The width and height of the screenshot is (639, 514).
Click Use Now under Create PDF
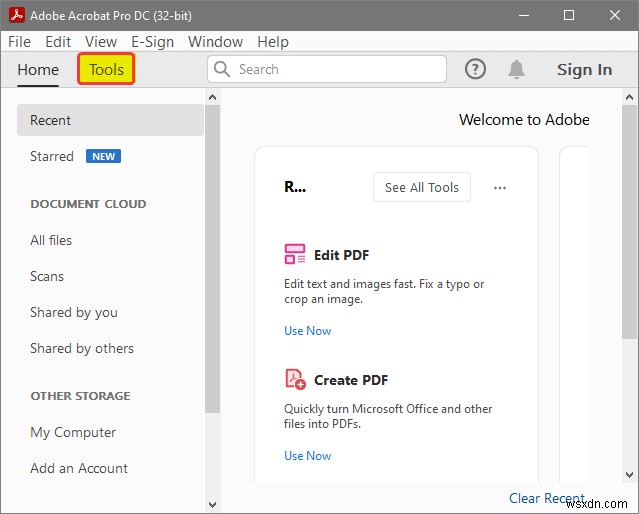(x=308, y=456)
